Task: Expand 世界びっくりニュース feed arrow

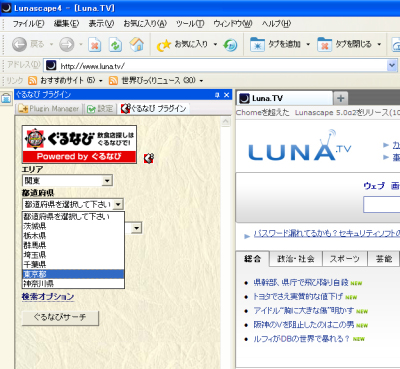Action: (201, 81)
